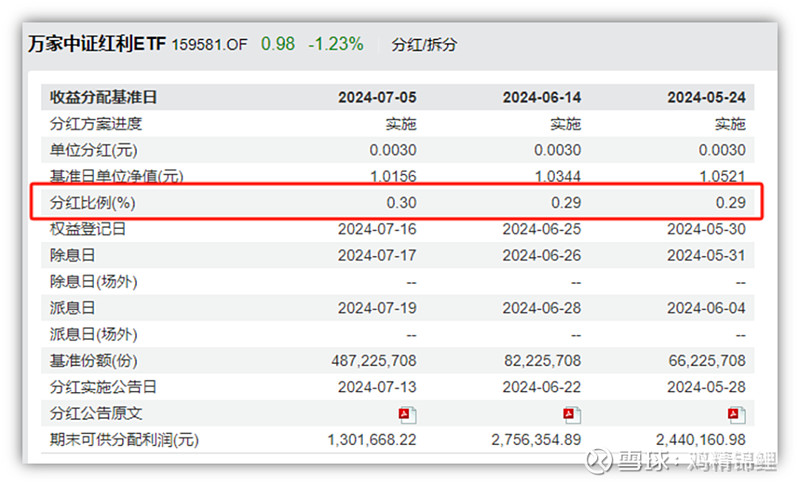Image resolution: width=800 pixels, height=486 pixels.
Task: Click net value cell 1.0521
Action: pos(722,176)
